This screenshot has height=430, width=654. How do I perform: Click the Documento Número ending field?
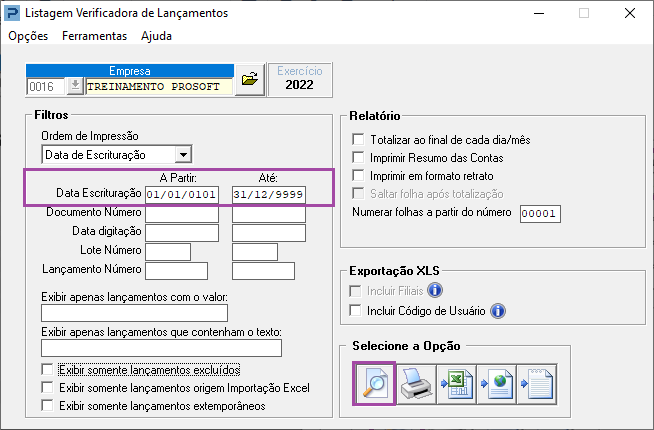(x=269, y=214)
